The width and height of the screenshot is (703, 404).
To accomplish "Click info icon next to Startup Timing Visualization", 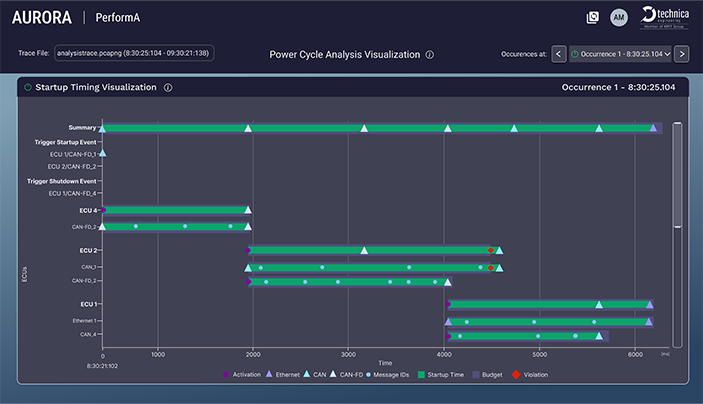I will point(168,88).
